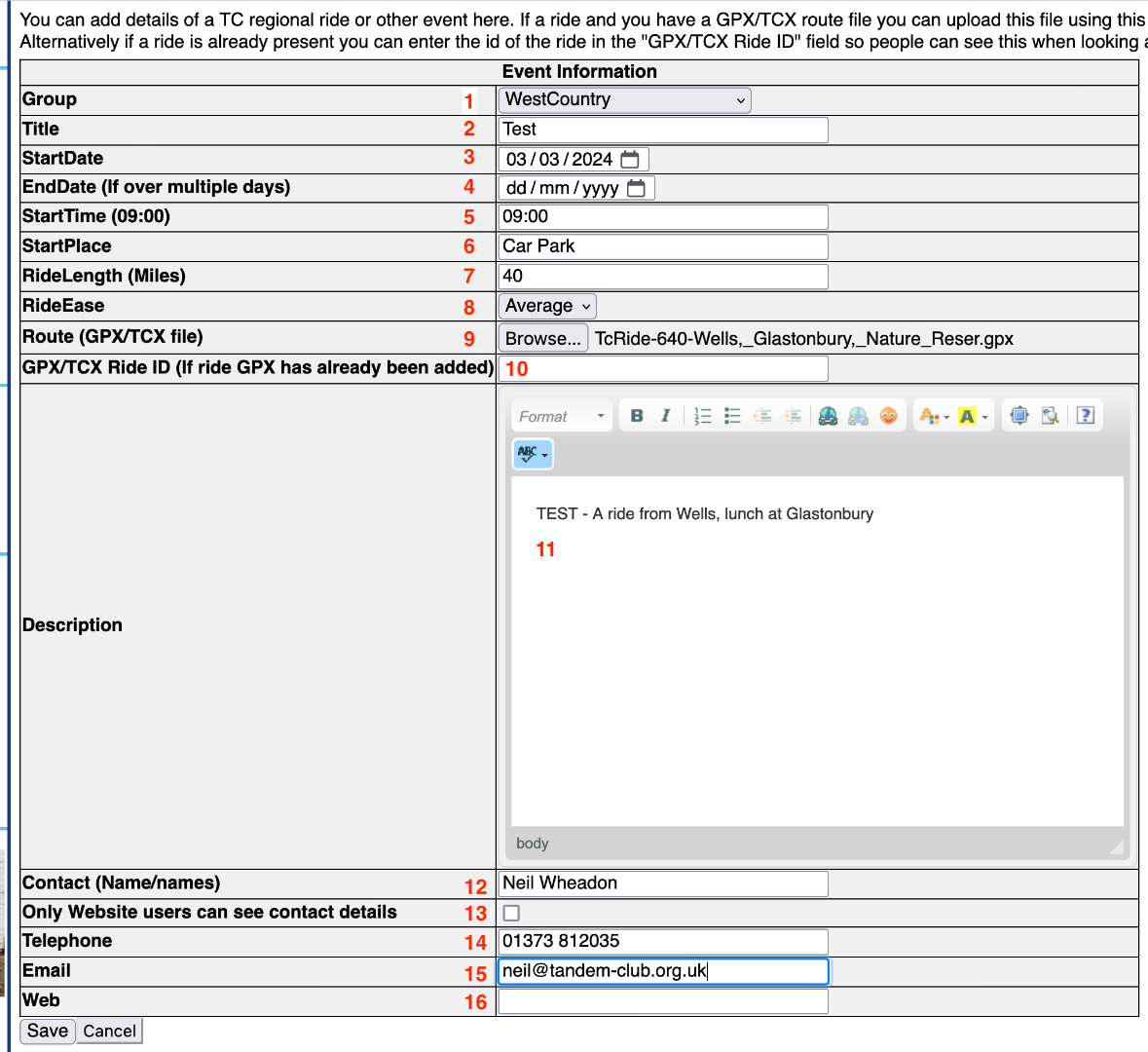The width and height of the screenshot is (1148, 1052).
Task: Apply italic formatting in description editor
Action: [x=665, y=416]
